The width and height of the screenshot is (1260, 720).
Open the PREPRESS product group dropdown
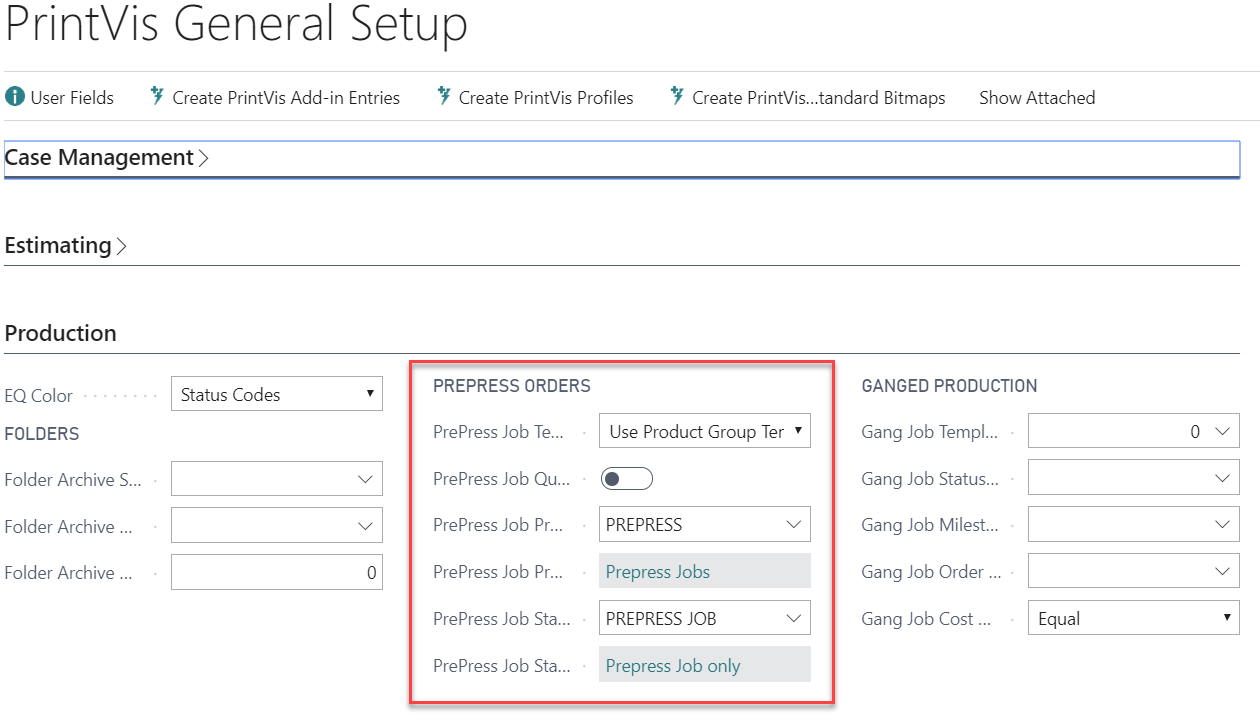point(704,524)
